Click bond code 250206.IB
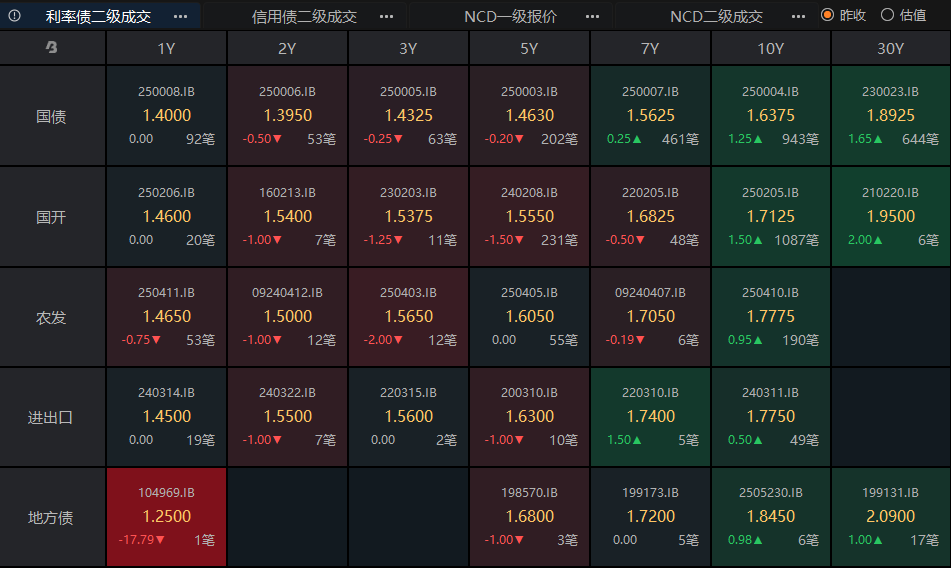The width and height of the screenshot is (951, 568). [166, 192]
